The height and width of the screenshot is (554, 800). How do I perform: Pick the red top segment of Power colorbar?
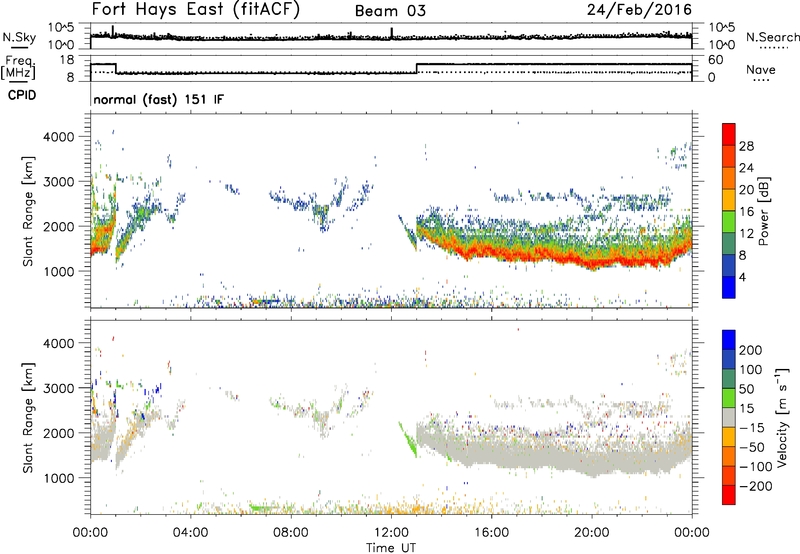coord(729,134)
